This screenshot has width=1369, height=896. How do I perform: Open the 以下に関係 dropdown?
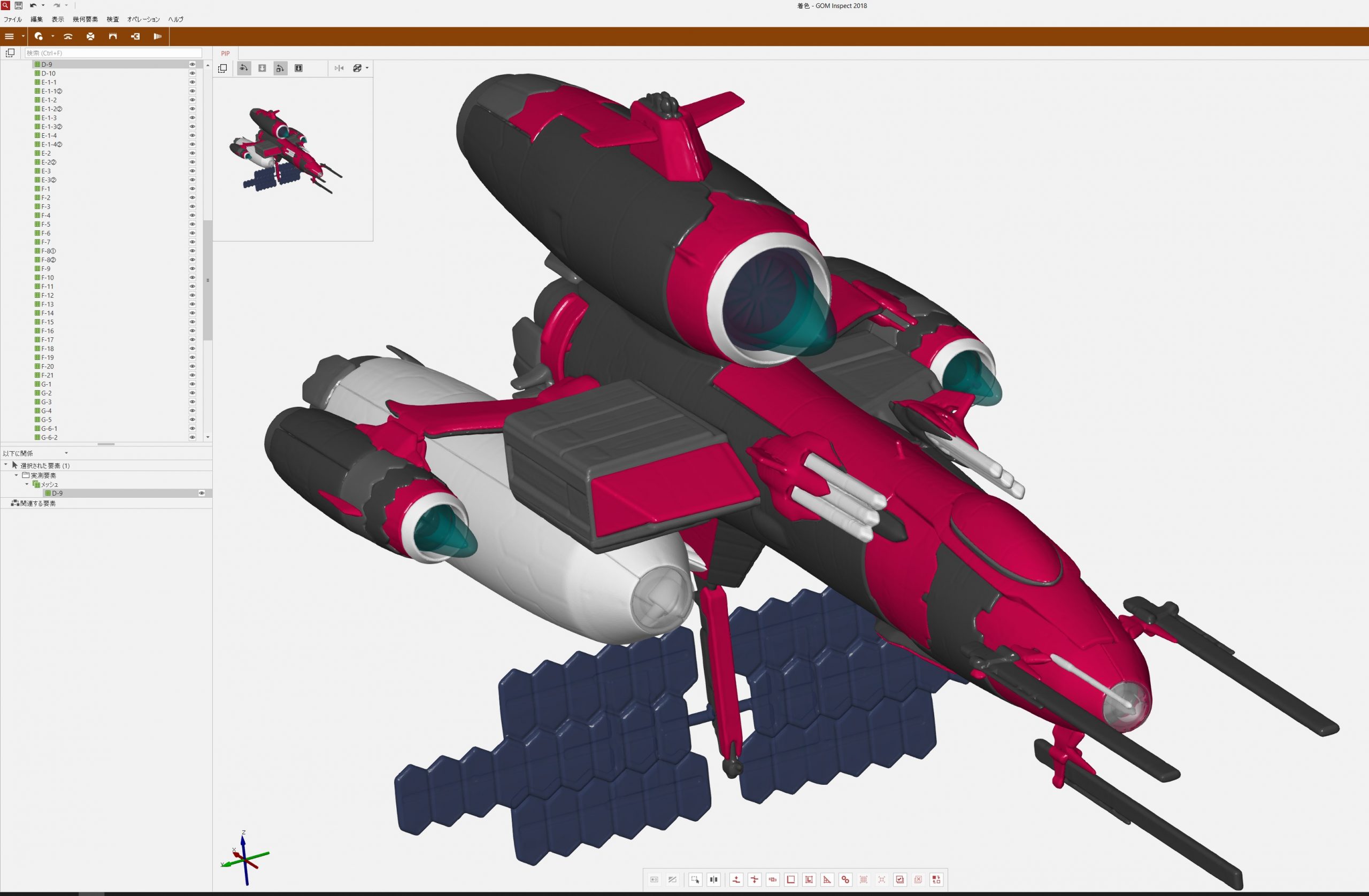pyautogui.click(x=66, y=453)
